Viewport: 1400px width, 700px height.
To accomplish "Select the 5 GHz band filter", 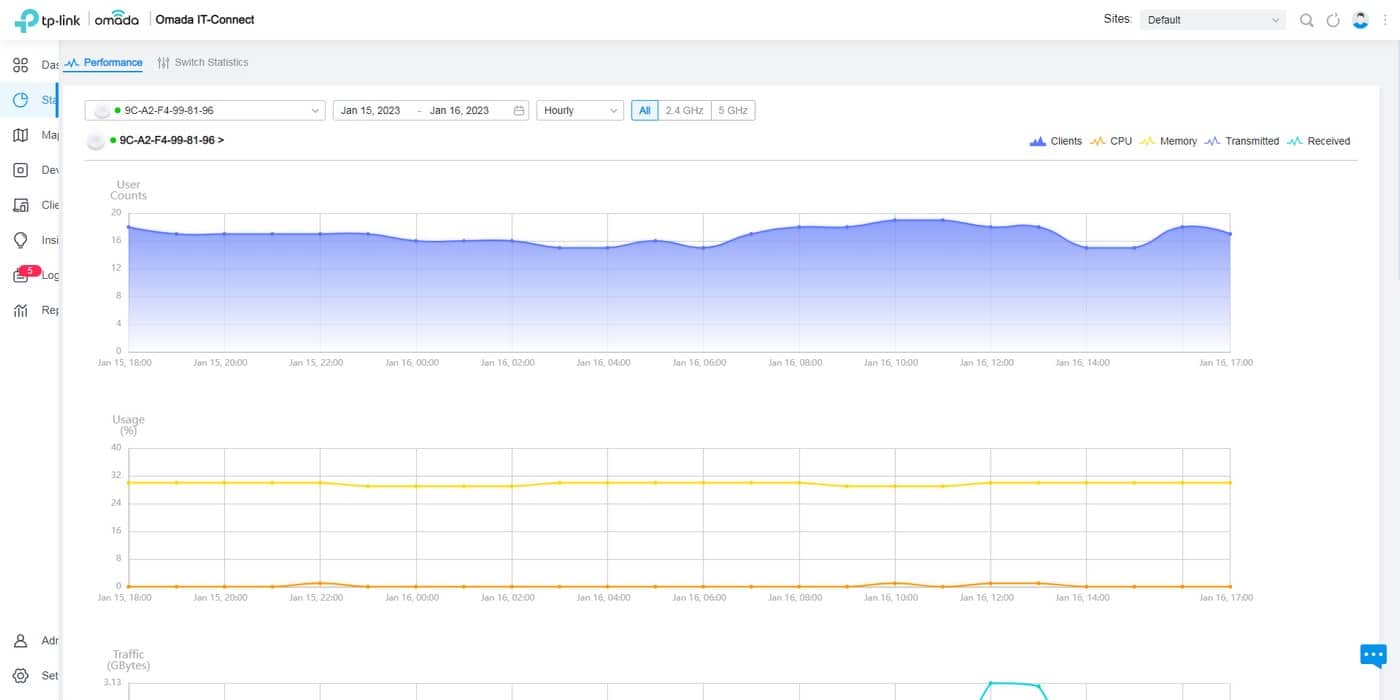I will pyautogui.click(x=732, y=110).
